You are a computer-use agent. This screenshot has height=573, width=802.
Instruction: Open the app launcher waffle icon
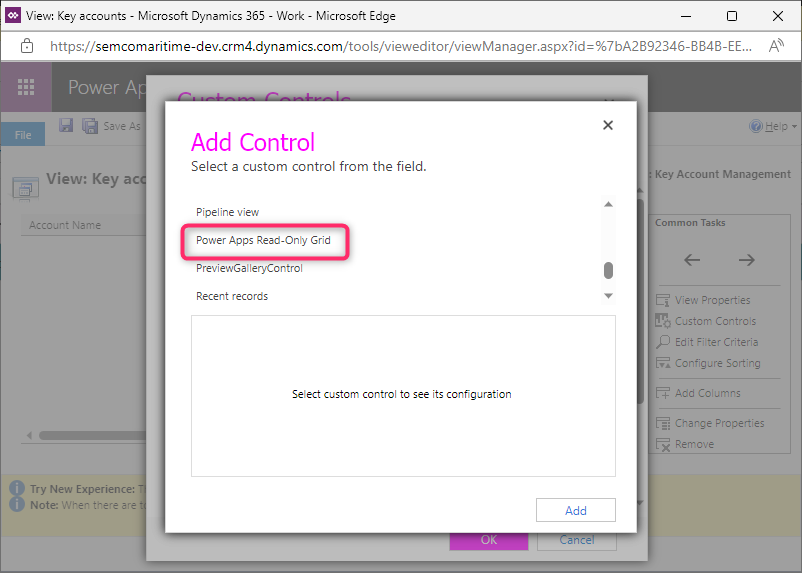pos(26,87)
